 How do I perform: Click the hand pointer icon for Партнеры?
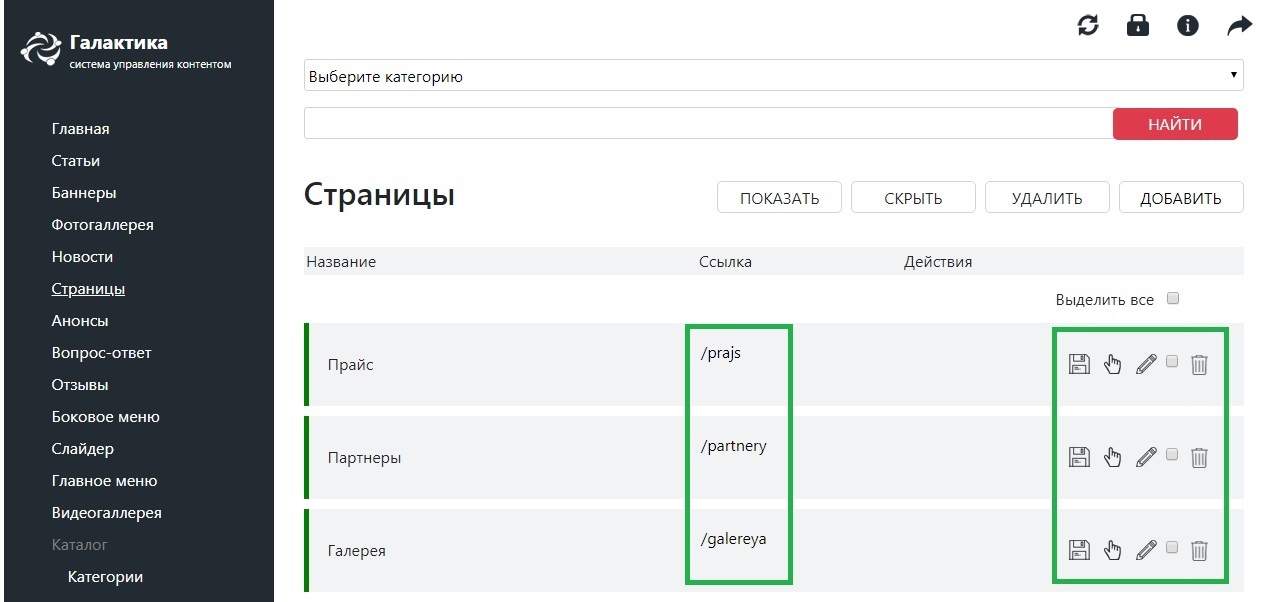click(1112, 457)
